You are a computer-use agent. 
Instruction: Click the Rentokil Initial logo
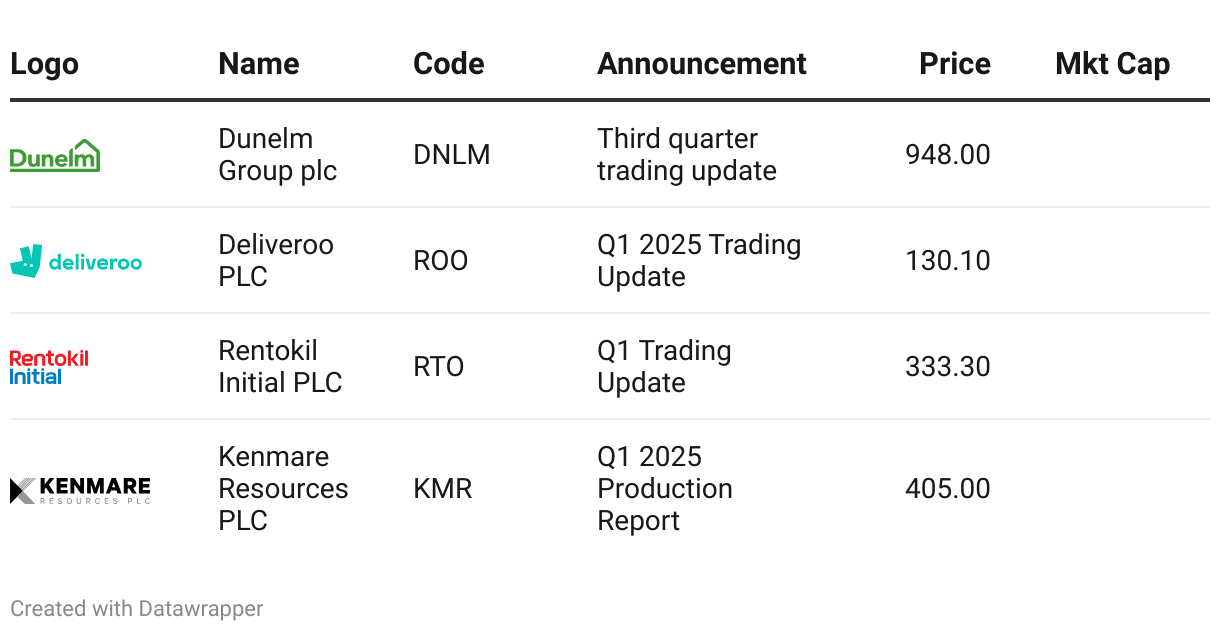[49, 367]
